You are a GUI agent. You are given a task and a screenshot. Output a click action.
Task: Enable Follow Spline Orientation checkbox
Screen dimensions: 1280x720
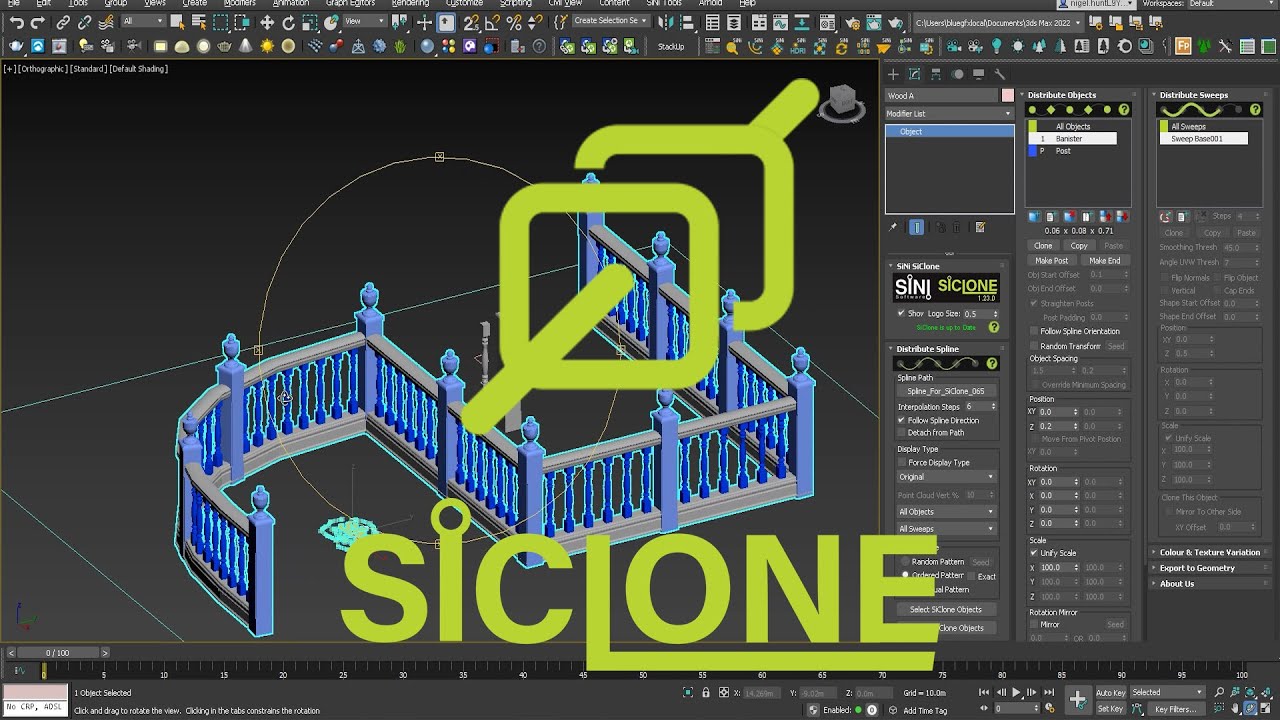(x=1034, y=331)
